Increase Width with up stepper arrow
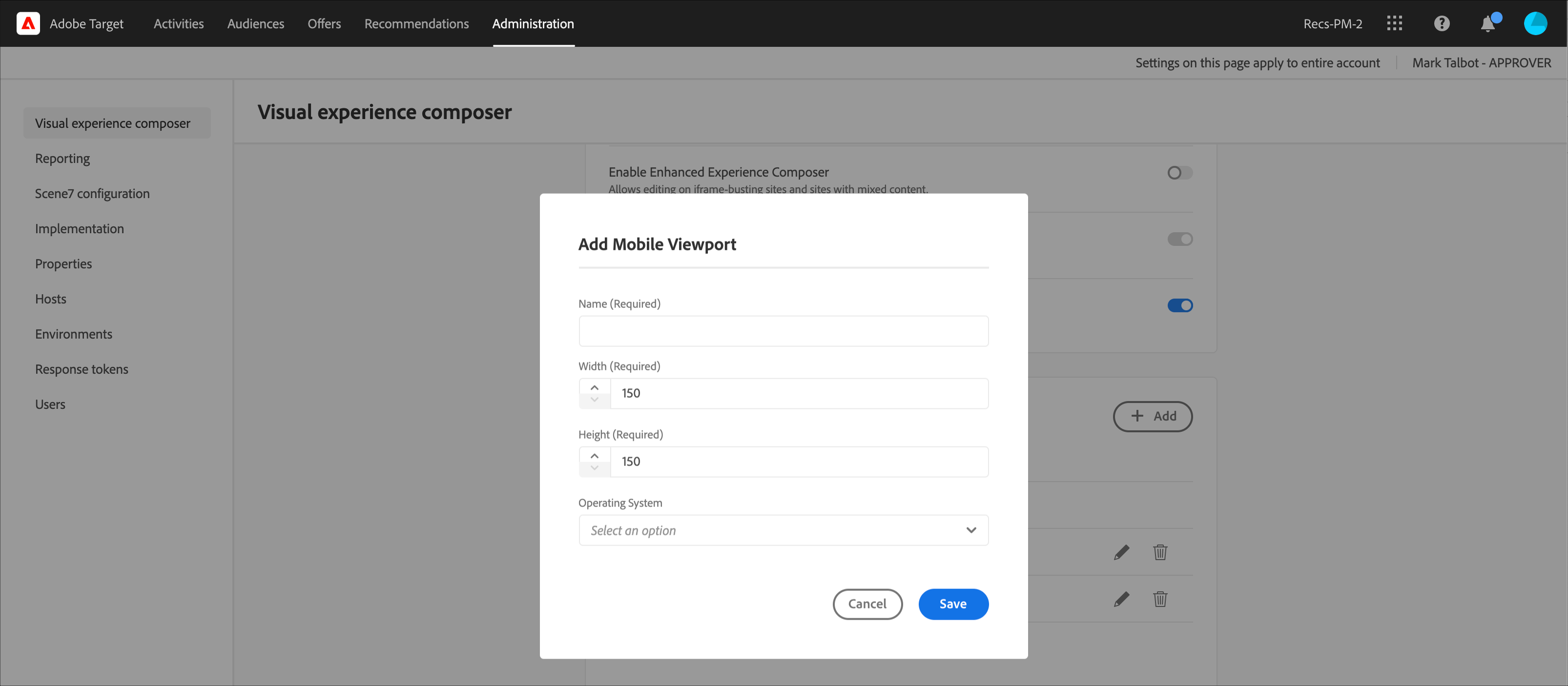Viewport: 1568px width, 686px height. point(595,387)
